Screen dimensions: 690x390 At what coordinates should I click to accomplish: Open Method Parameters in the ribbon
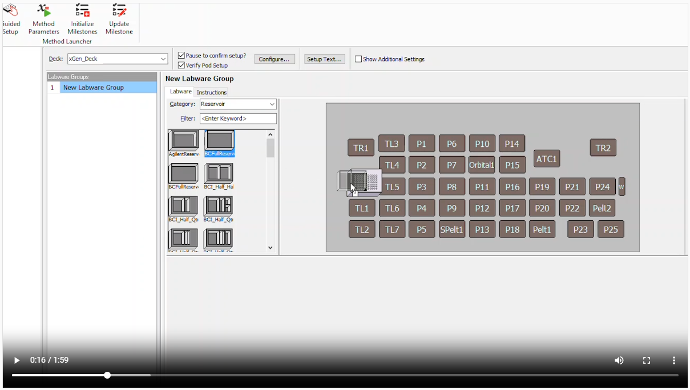(x=44, y=18)
